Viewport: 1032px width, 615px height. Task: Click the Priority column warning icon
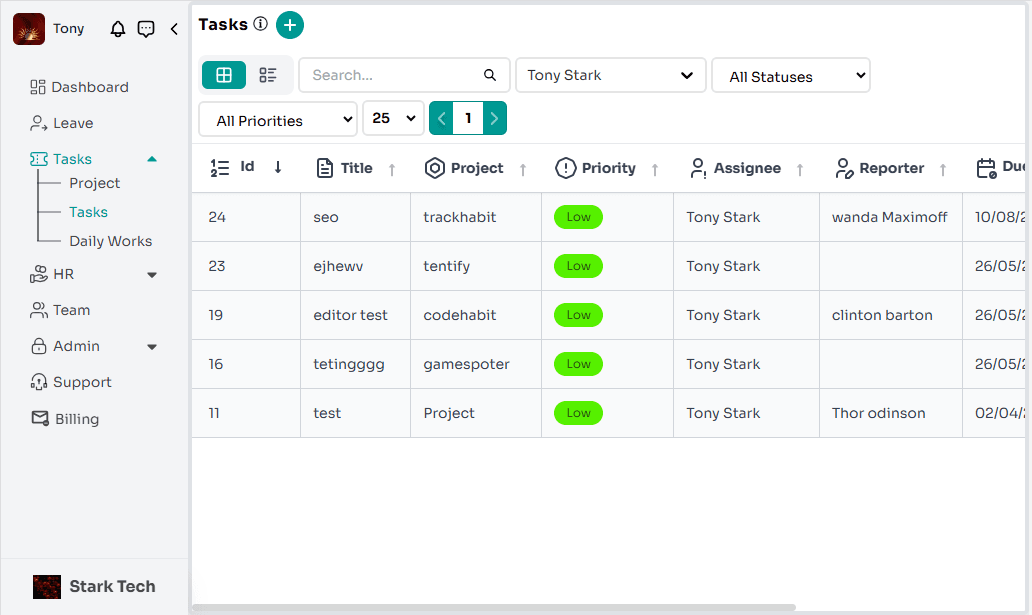tap(566, 167)
